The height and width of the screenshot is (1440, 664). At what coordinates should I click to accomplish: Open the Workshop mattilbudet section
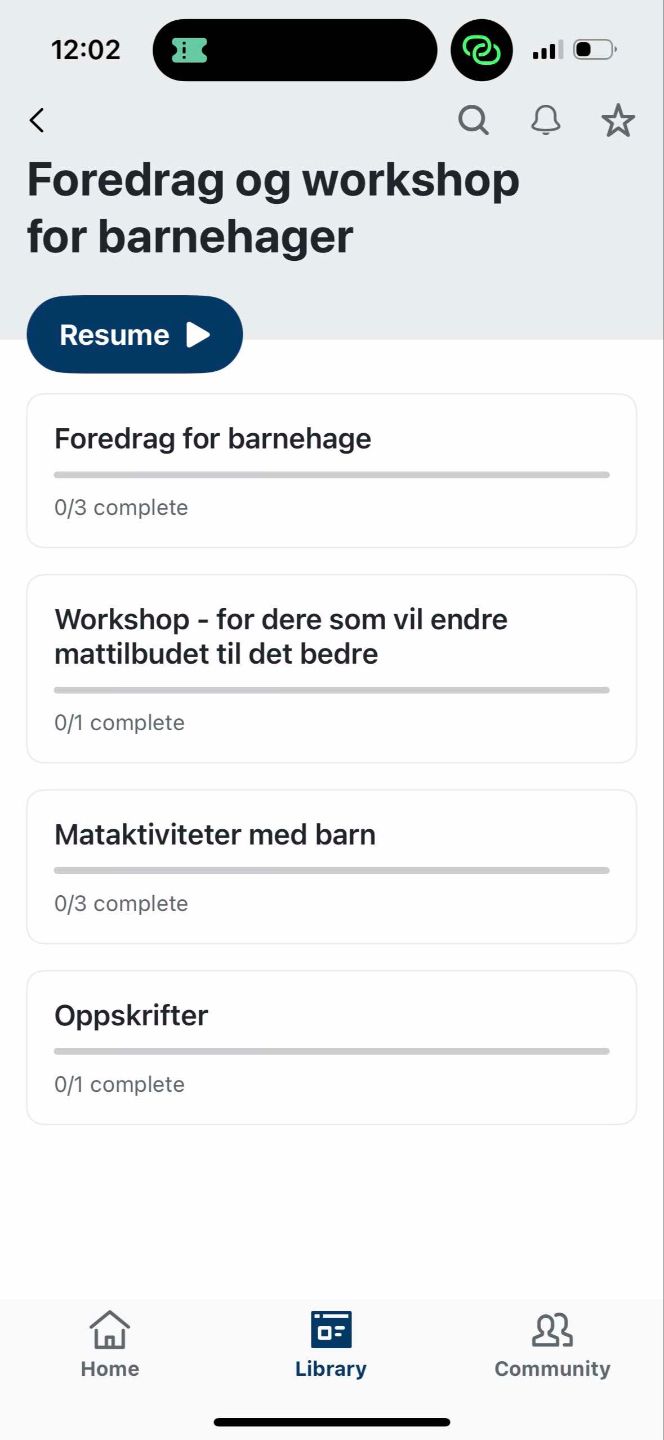331,669
